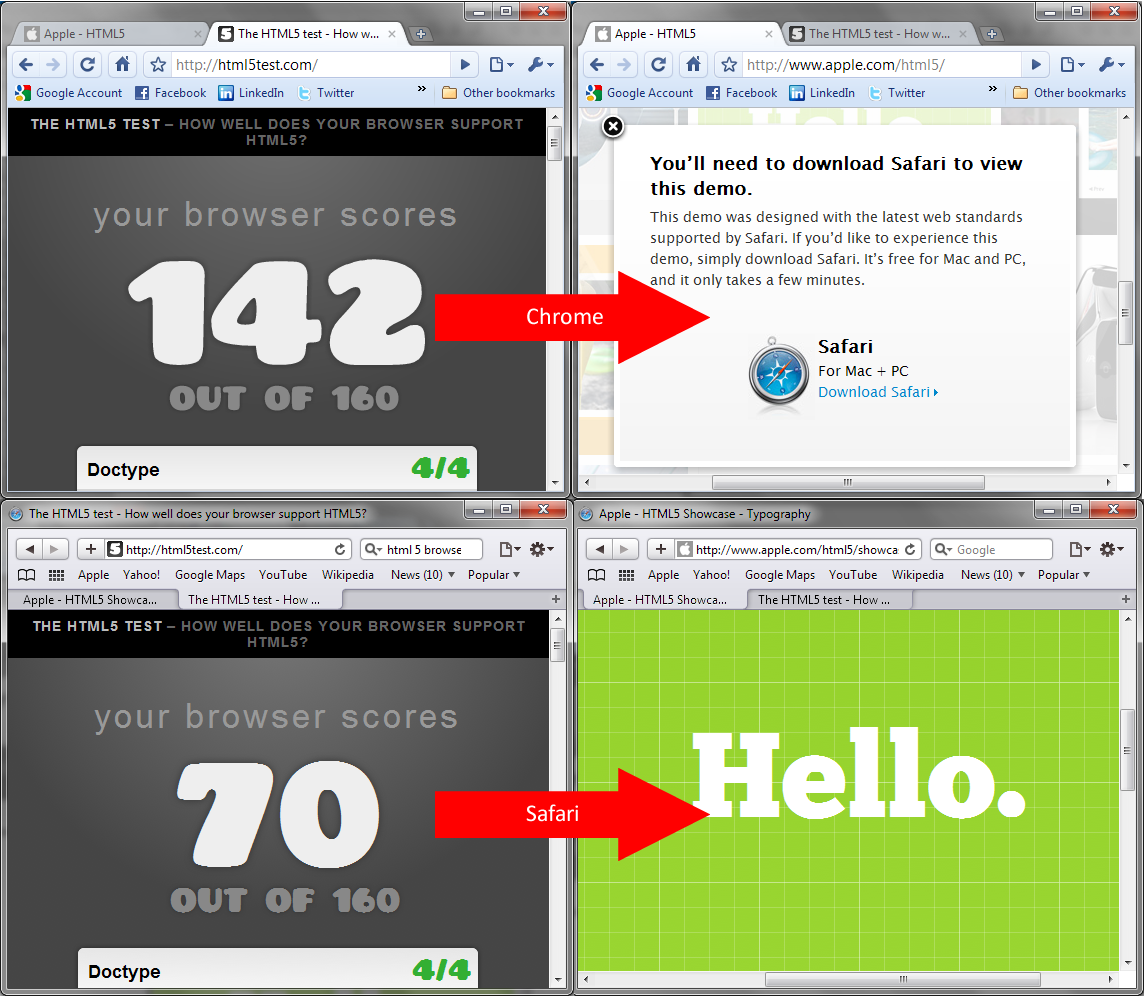
Task: Click Go arrow beside apple.com/html5 address
Action: click(1036, 65)
